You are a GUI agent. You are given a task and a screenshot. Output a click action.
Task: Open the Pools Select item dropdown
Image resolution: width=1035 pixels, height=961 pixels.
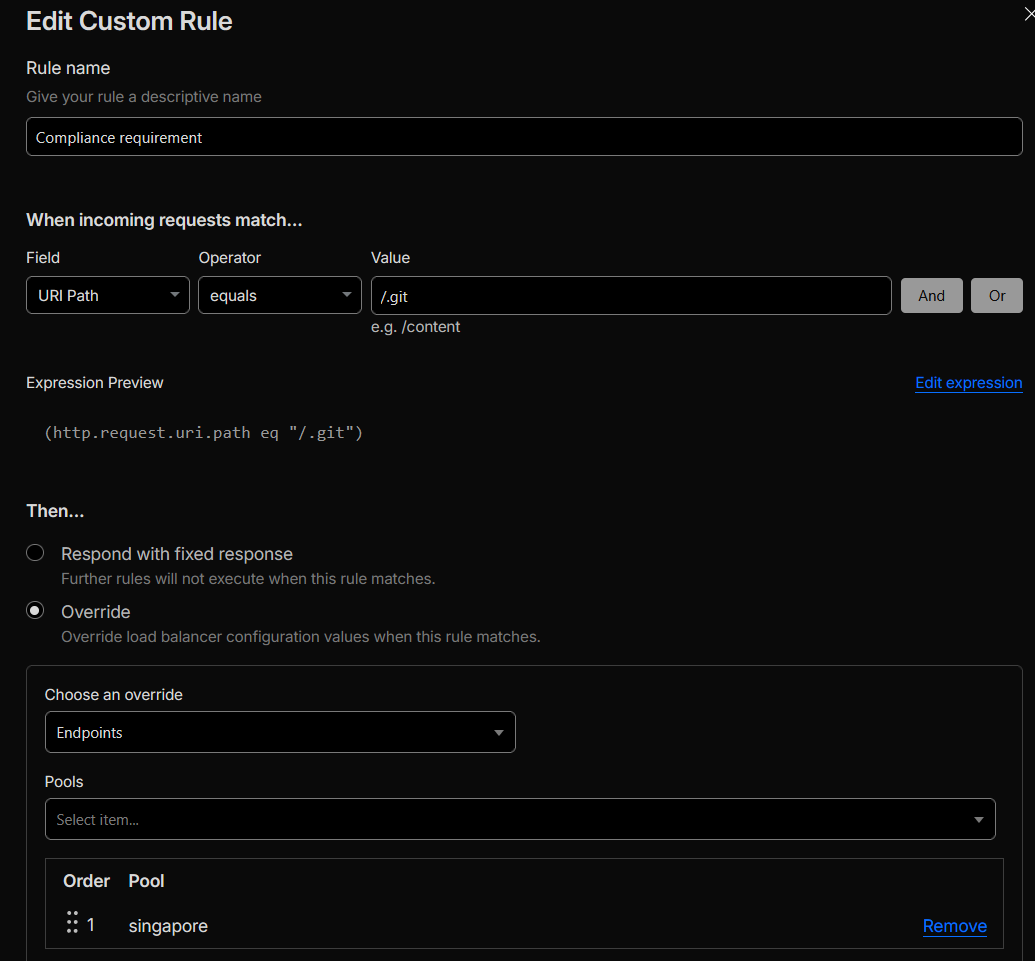click(x=520, y=819)
